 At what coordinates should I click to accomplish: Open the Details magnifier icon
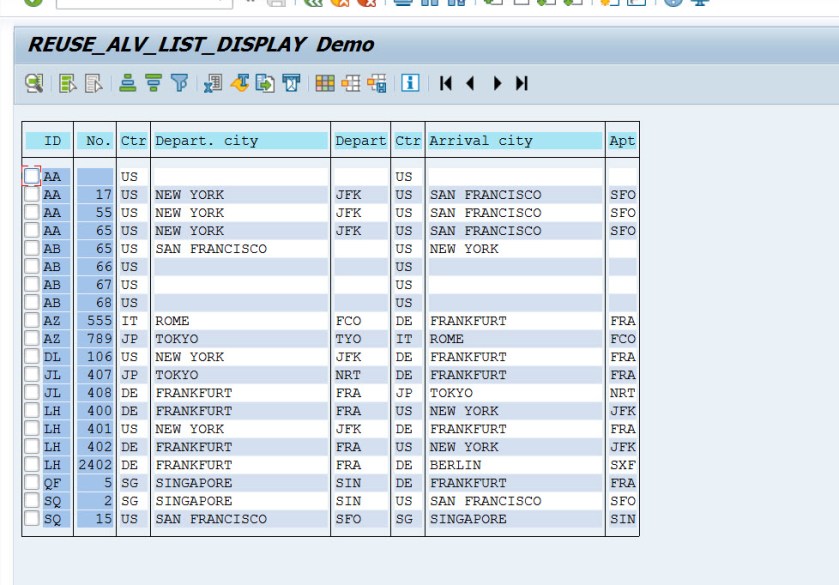(x=34, y=84)
